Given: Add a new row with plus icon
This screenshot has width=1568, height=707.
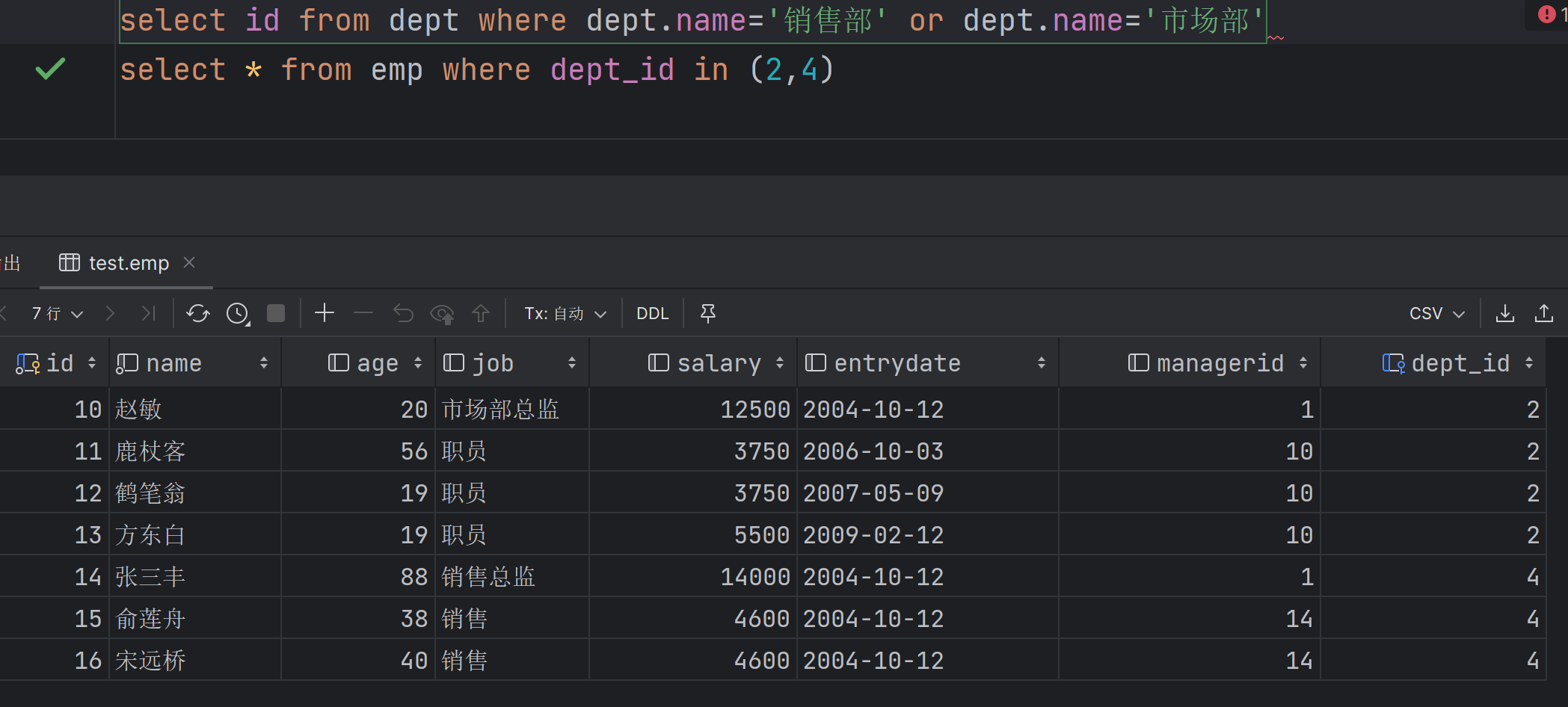Looking at the screenshot, I should coord(325,313).
